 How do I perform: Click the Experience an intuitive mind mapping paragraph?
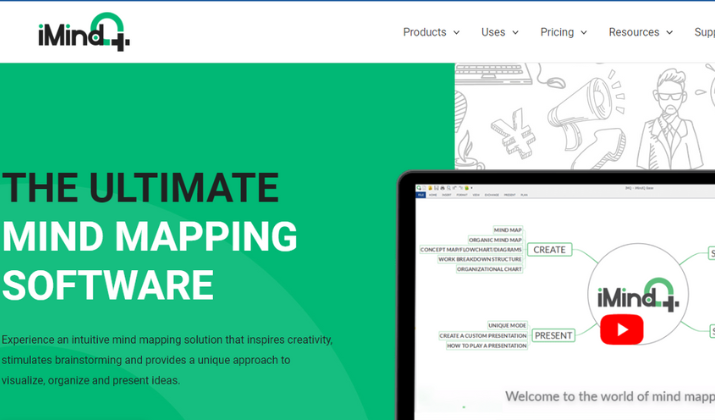tap(167, 360)
